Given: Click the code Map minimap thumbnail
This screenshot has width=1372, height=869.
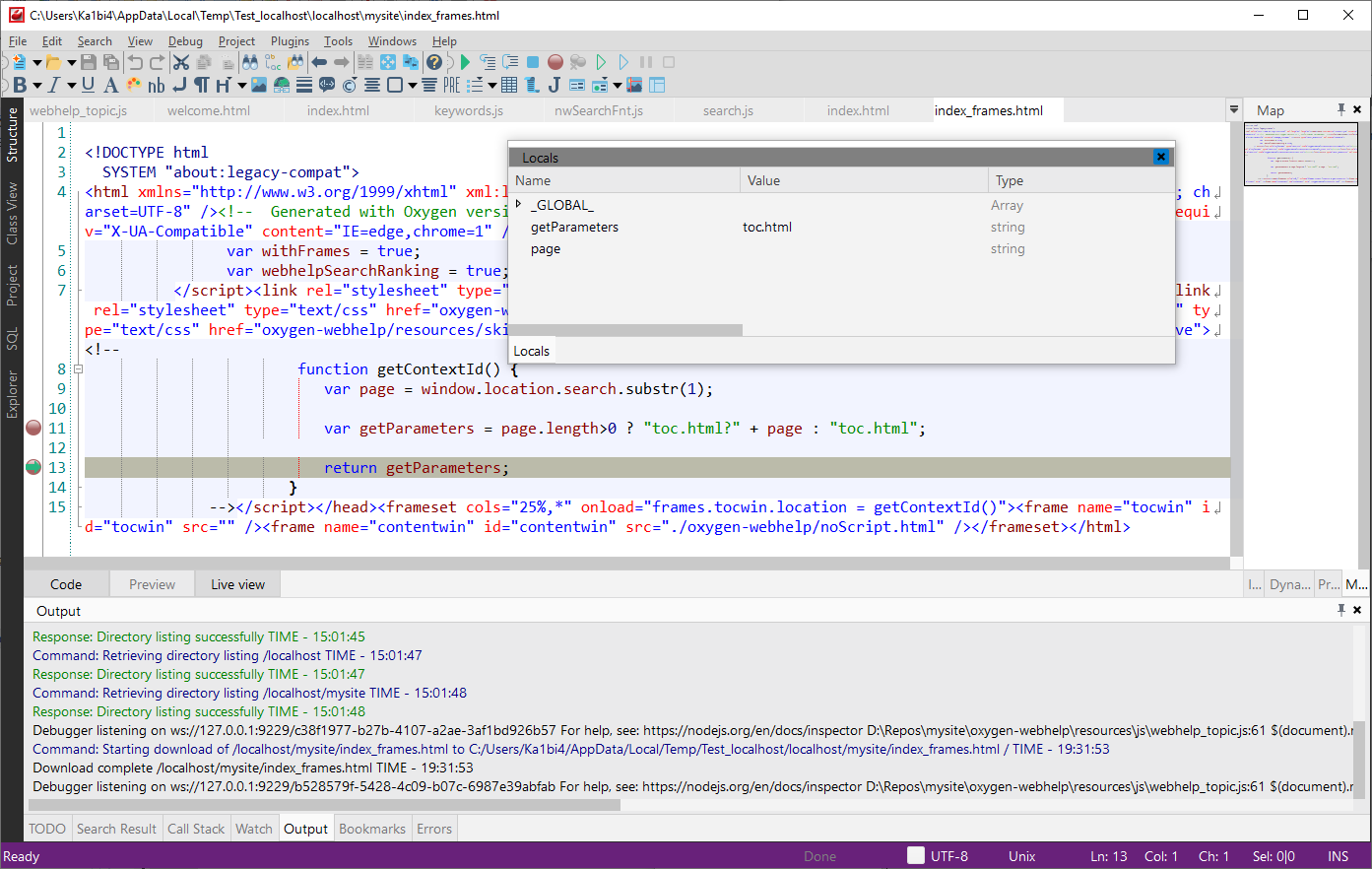Looking at the screenshot, I should 1300,154.
